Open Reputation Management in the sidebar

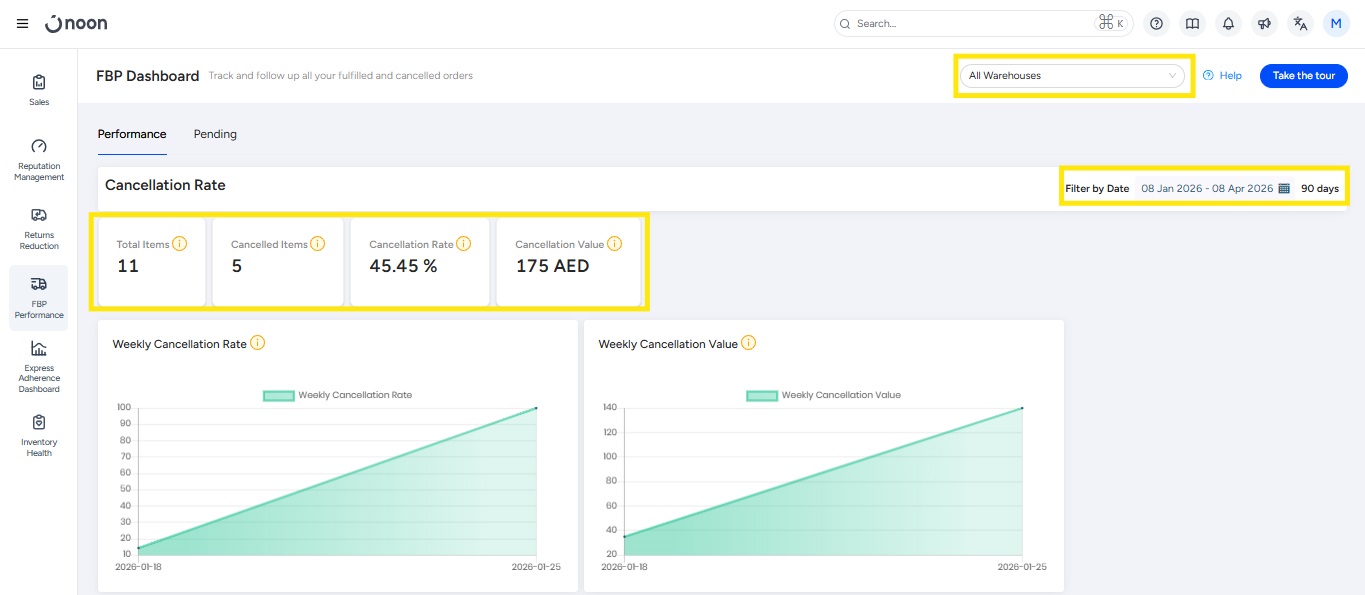39,159
